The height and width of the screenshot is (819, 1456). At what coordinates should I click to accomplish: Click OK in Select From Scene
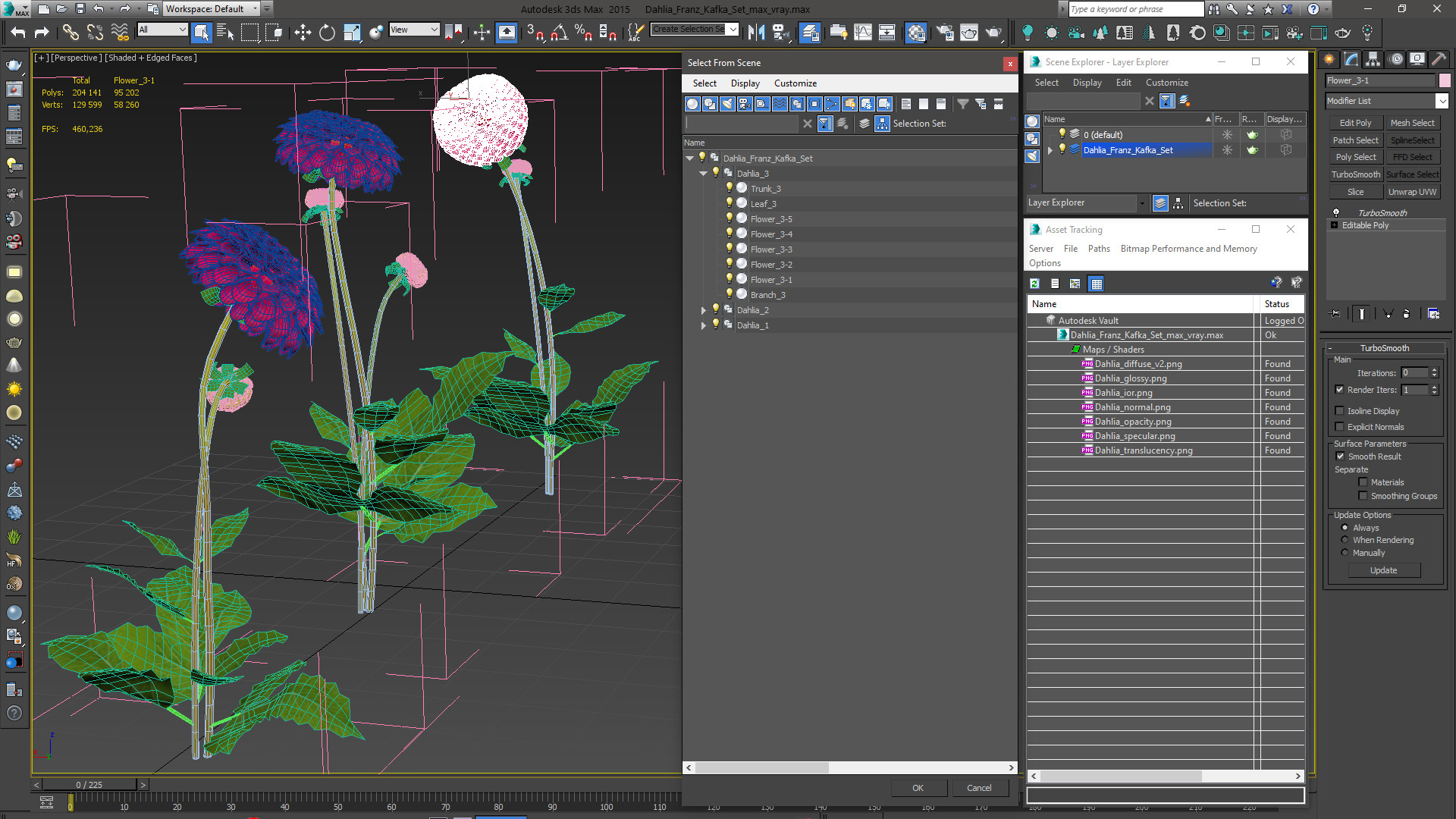pyautogui.click(x=918, y=788)
